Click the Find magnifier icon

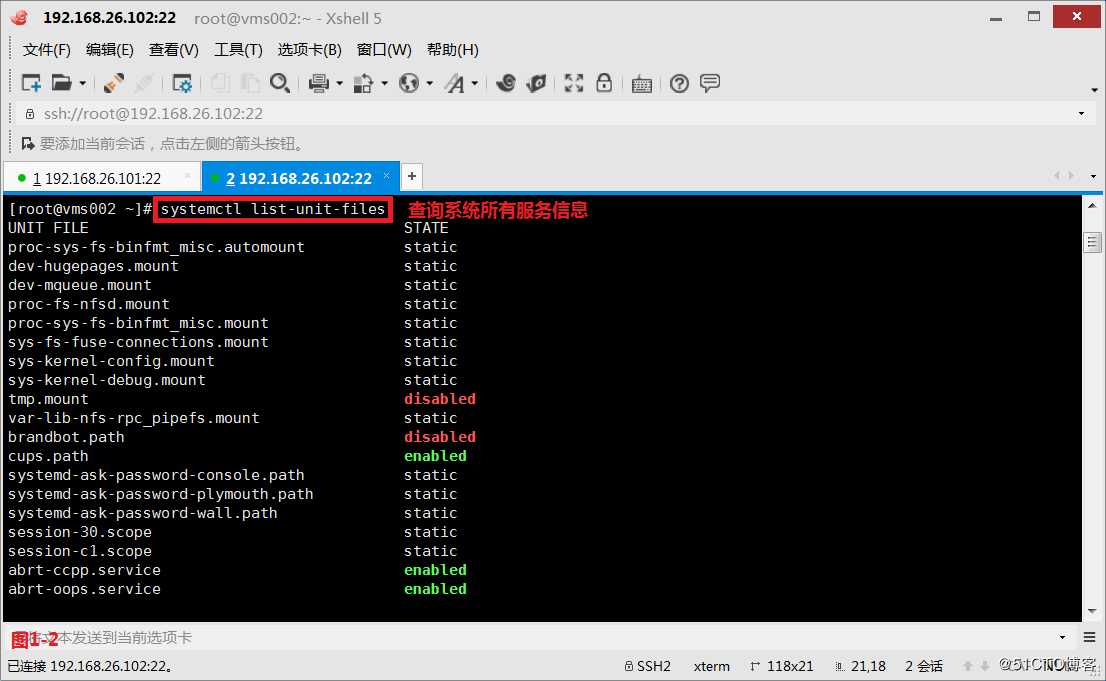click(280, 83)
